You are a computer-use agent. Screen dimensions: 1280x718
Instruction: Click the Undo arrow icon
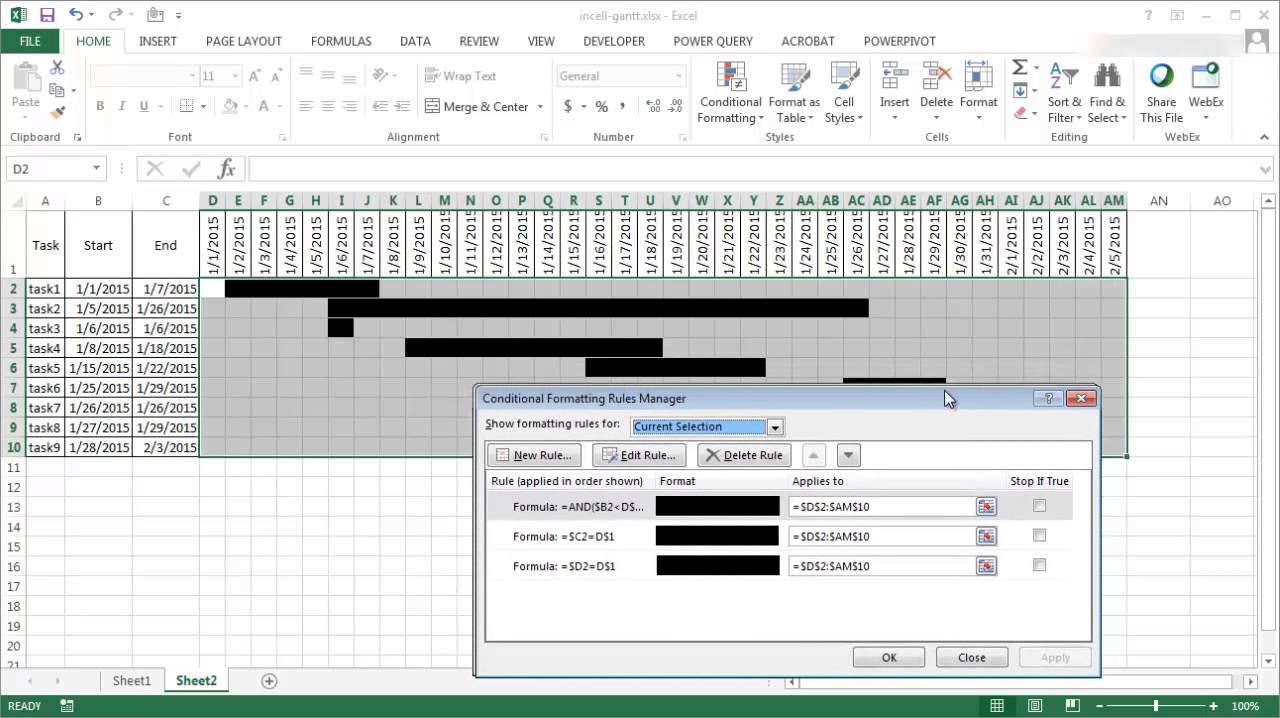[x=77, y=15]
